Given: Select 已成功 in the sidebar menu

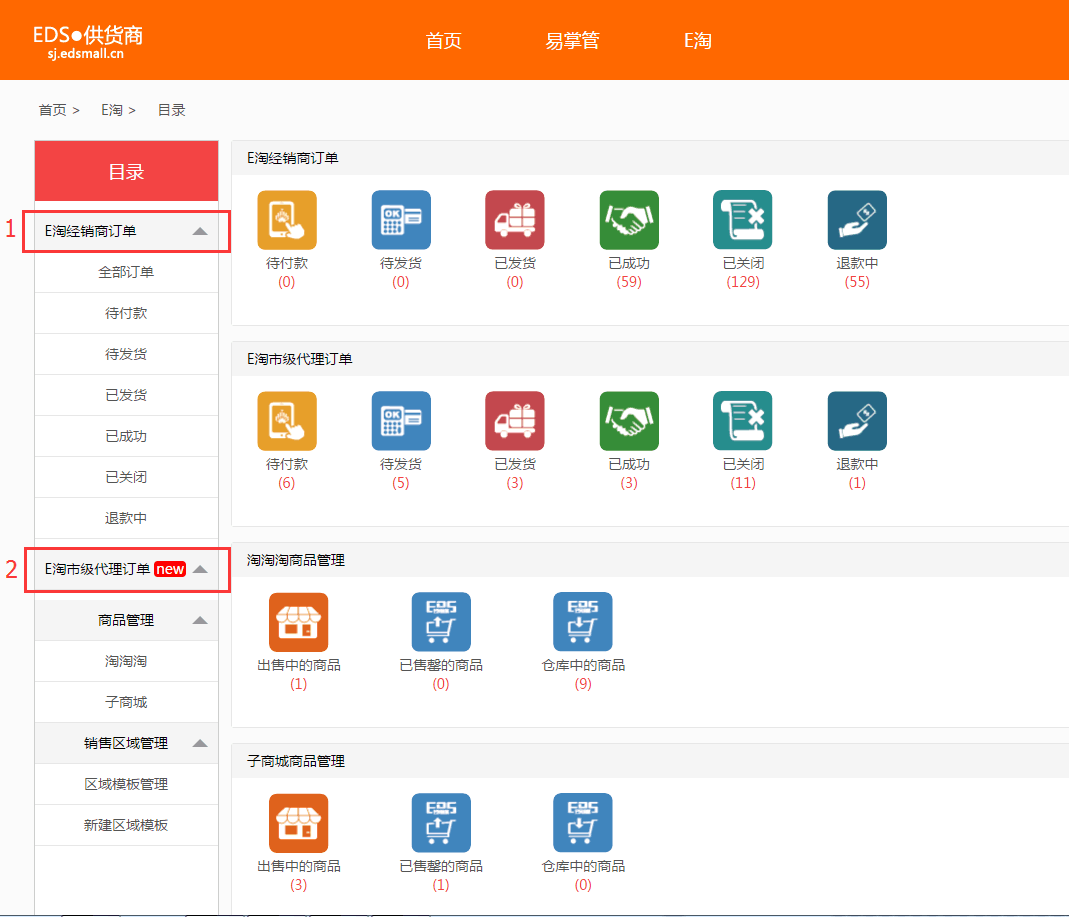Looking at the screenshot, I should tap(126, 436).
